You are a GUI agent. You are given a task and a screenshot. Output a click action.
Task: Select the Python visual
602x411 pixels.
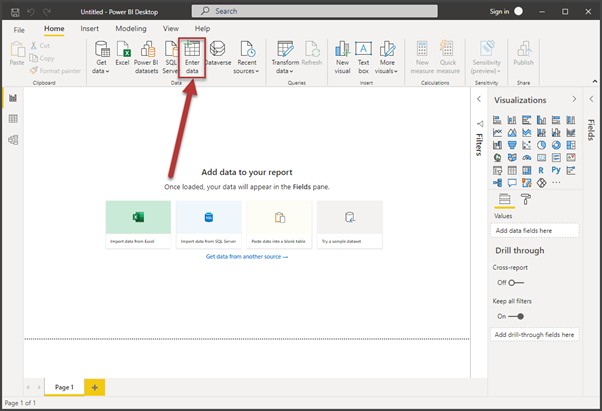click(x=556, y=170)
